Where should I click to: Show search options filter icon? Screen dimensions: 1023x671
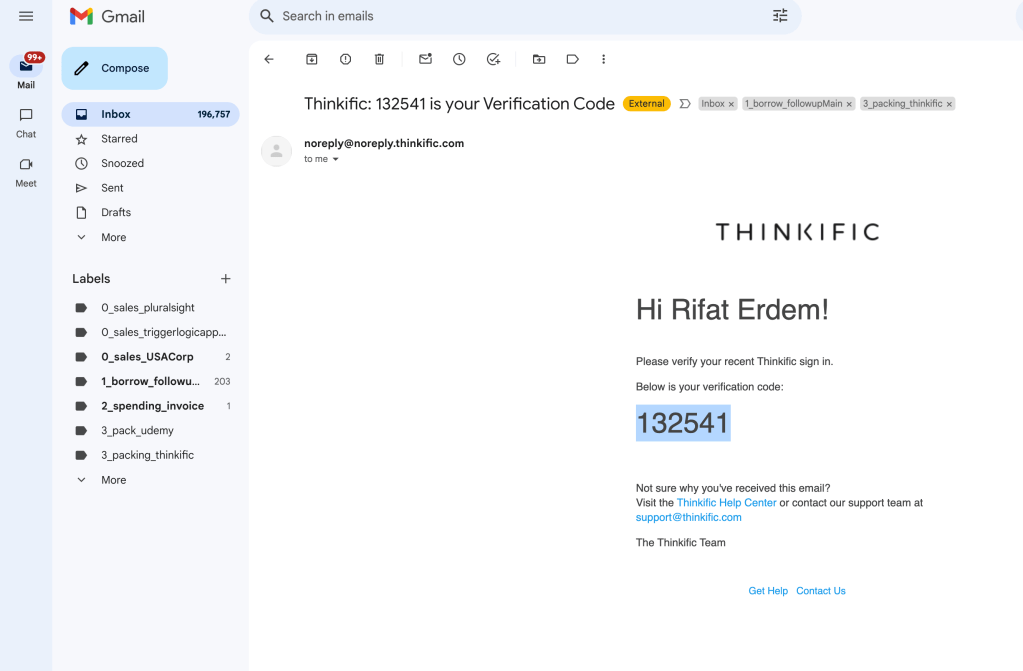point(780,16)
